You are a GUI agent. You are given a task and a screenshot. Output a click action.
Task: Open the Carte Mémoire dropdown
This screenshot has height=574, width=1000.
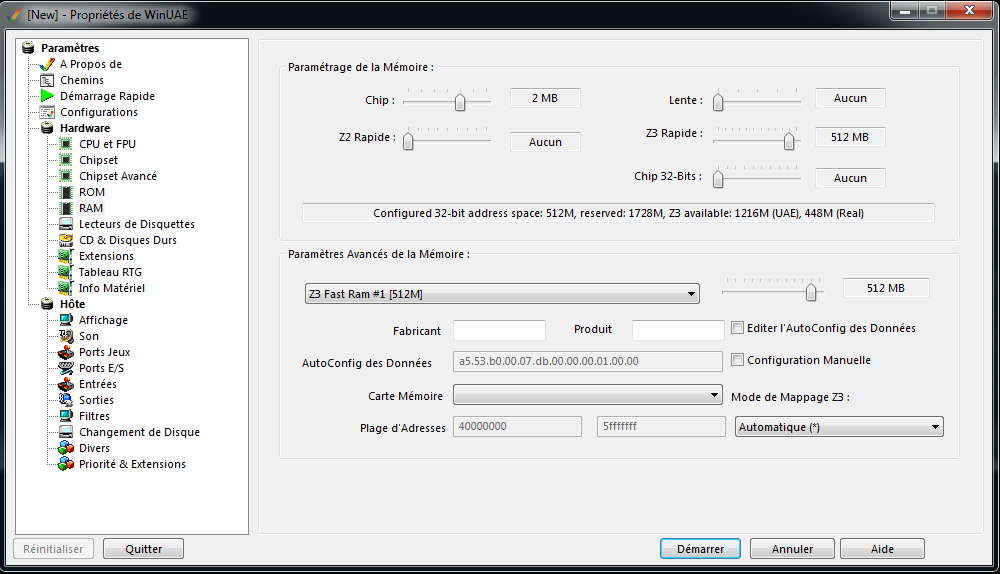587,395
